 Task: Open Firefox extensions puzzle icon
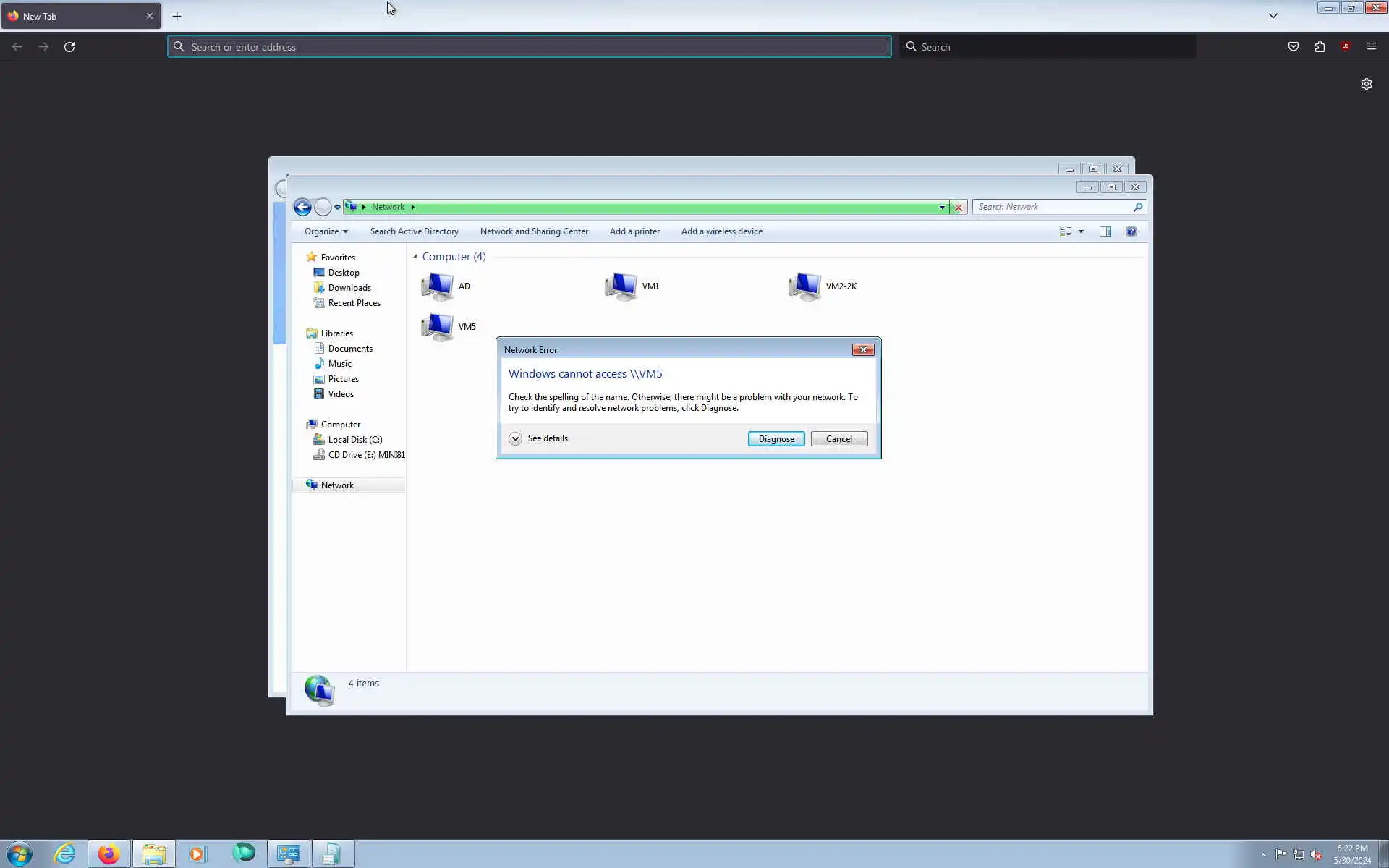pyautogui.click(x=1320, y=46)
